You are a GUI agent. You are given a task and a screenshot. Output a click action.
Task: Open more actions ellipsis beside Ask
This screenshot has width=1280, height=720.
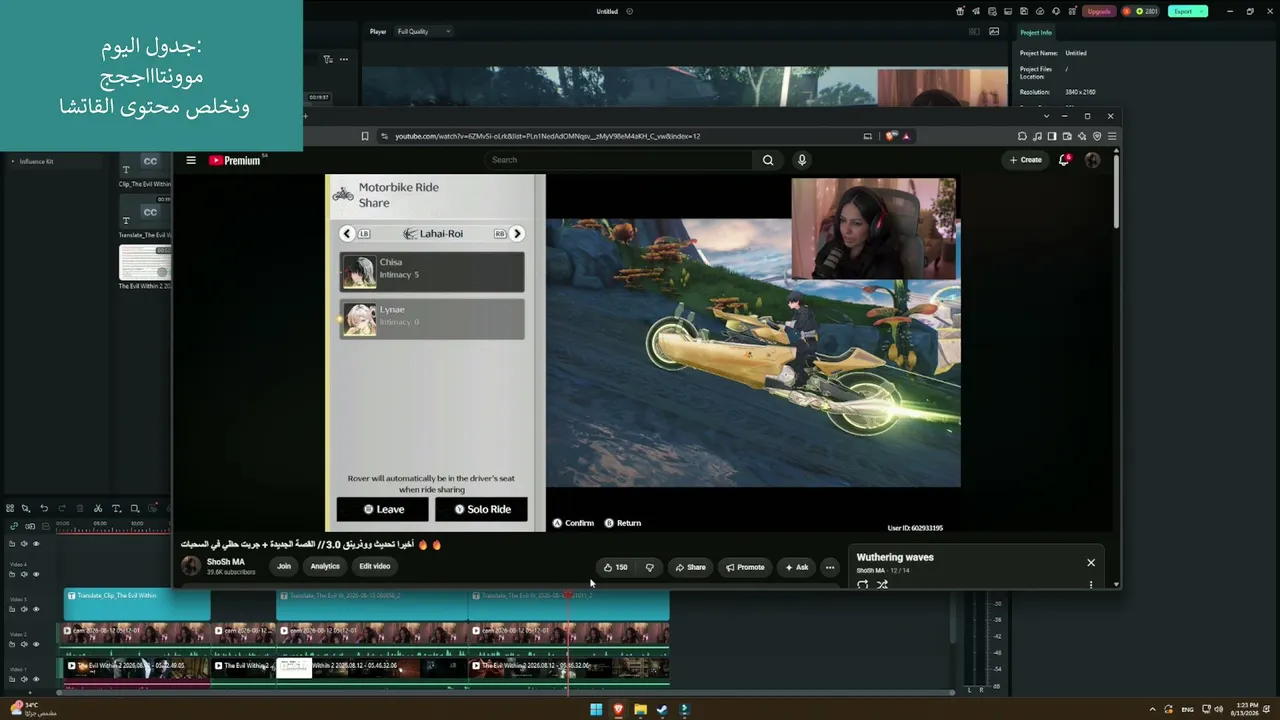(829, 567)
